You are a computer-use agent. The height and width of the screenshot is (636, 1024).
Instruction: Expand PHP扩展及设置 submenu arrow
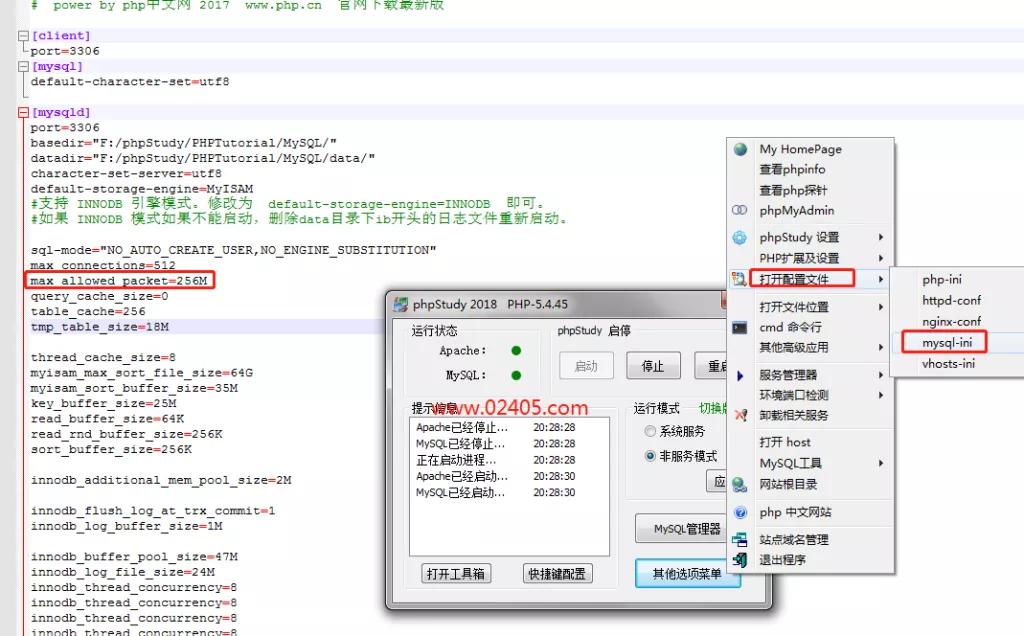tap(881, 258)
